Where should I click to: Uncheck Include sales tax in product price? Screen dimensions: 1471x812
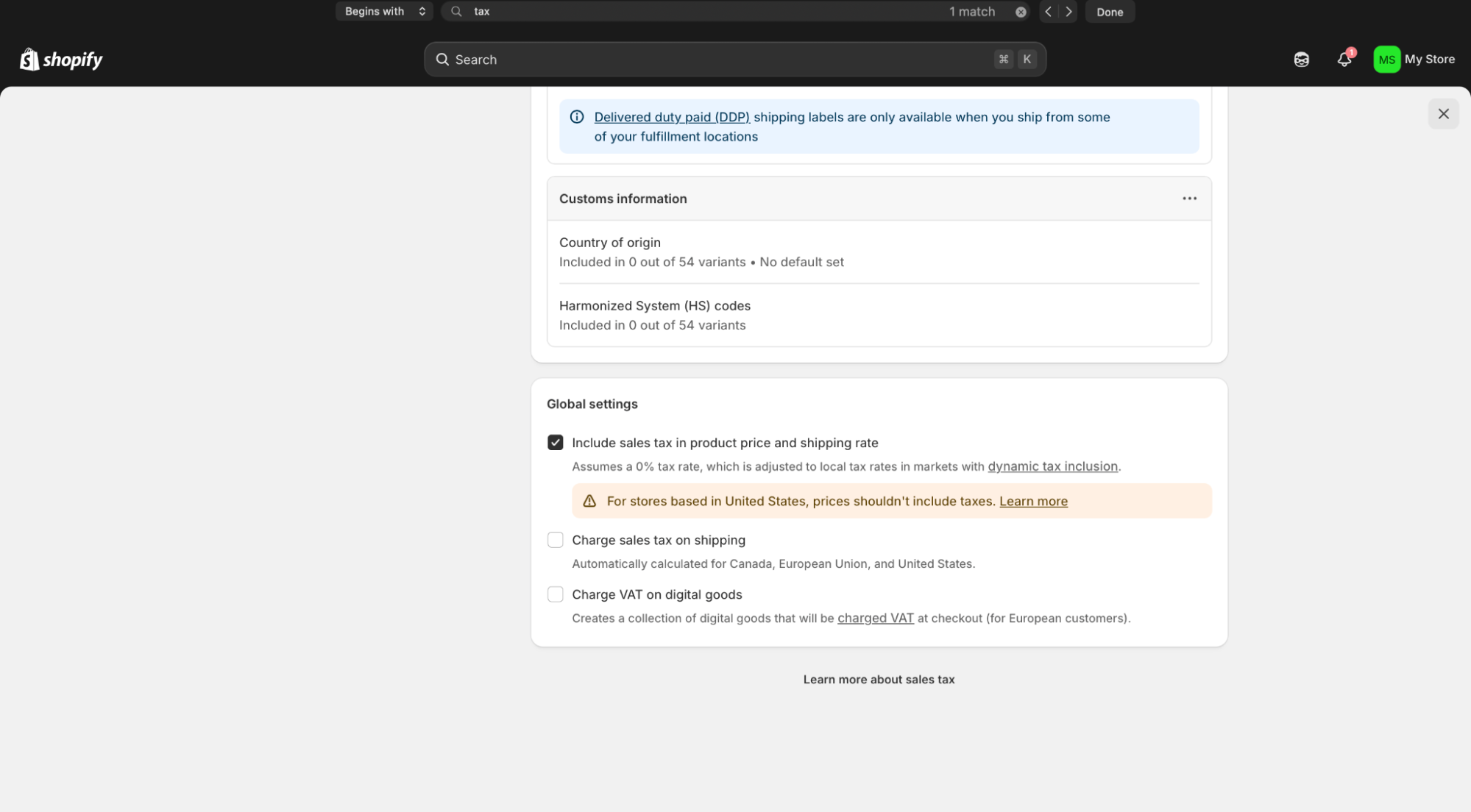[555, 443]
